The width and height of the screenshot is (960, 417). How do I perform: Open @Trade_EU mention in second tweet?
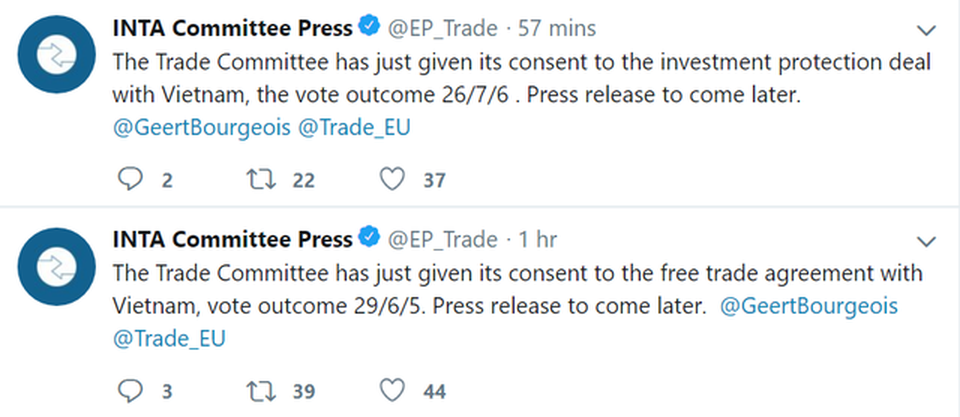(x=169, y=338)
